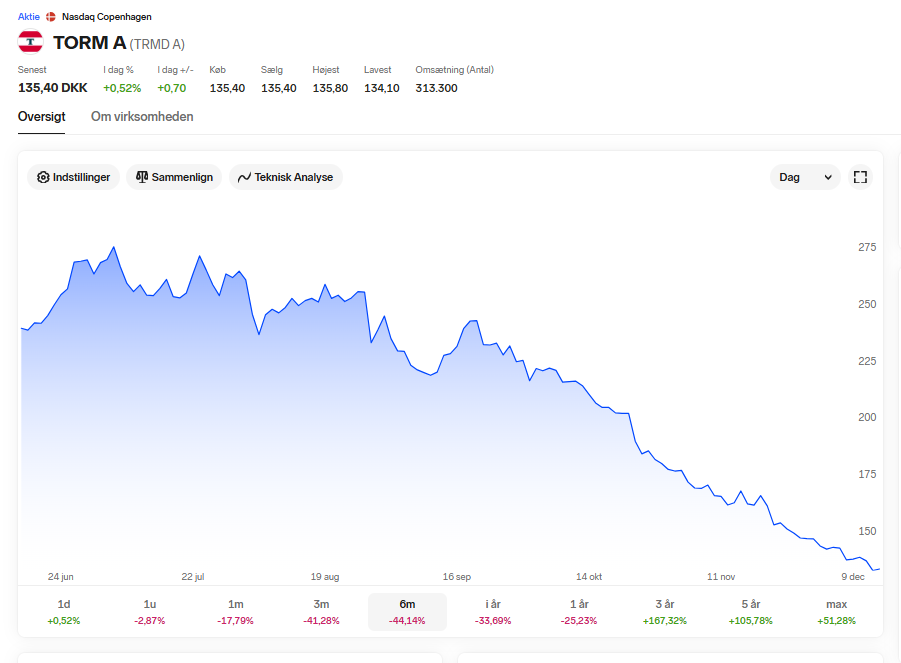Click the chart peak near late June

pyautogui.click(x=114, y=248)
